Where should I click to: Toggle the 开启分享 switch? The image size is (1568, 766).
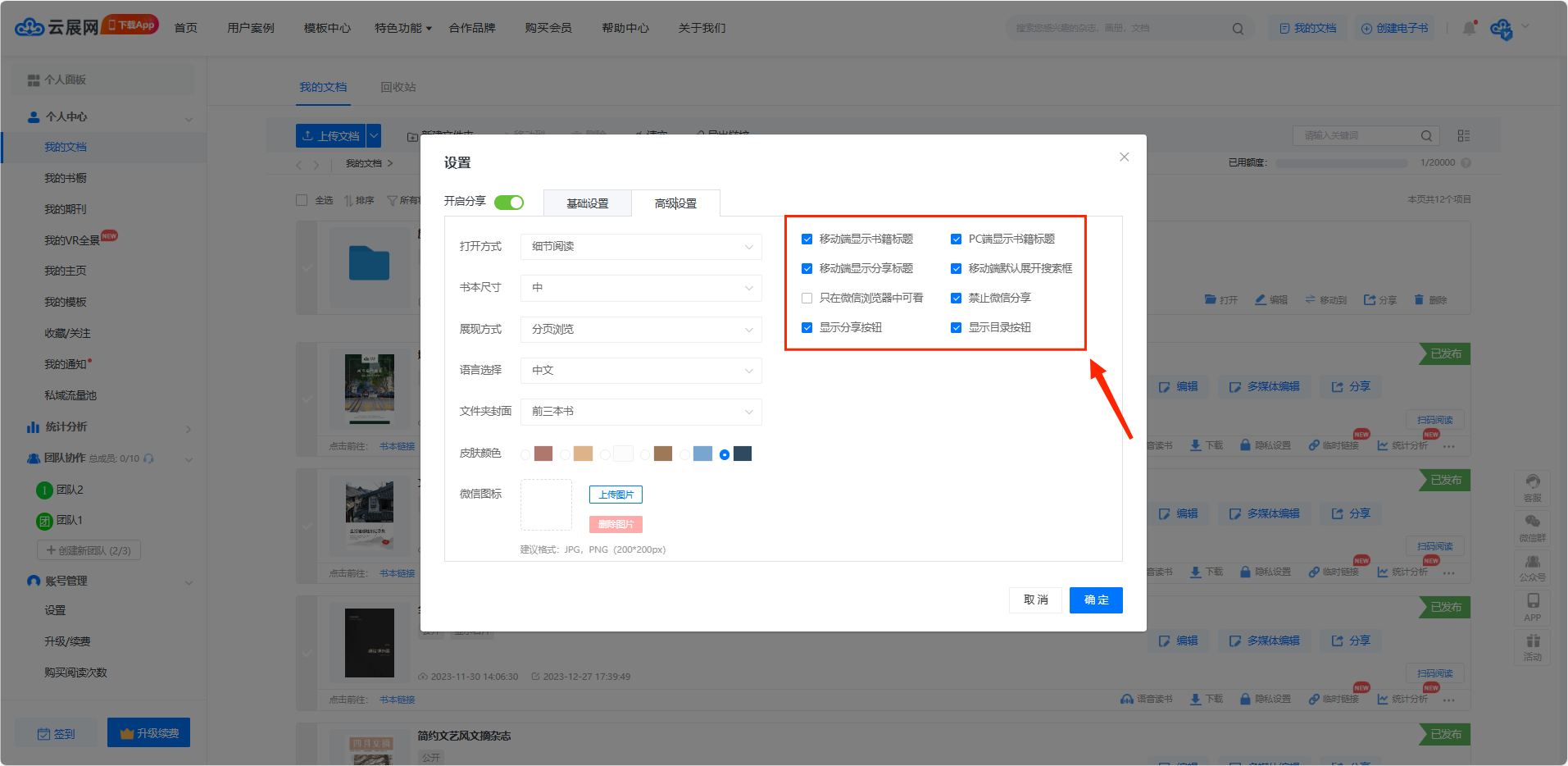(509, 203)
